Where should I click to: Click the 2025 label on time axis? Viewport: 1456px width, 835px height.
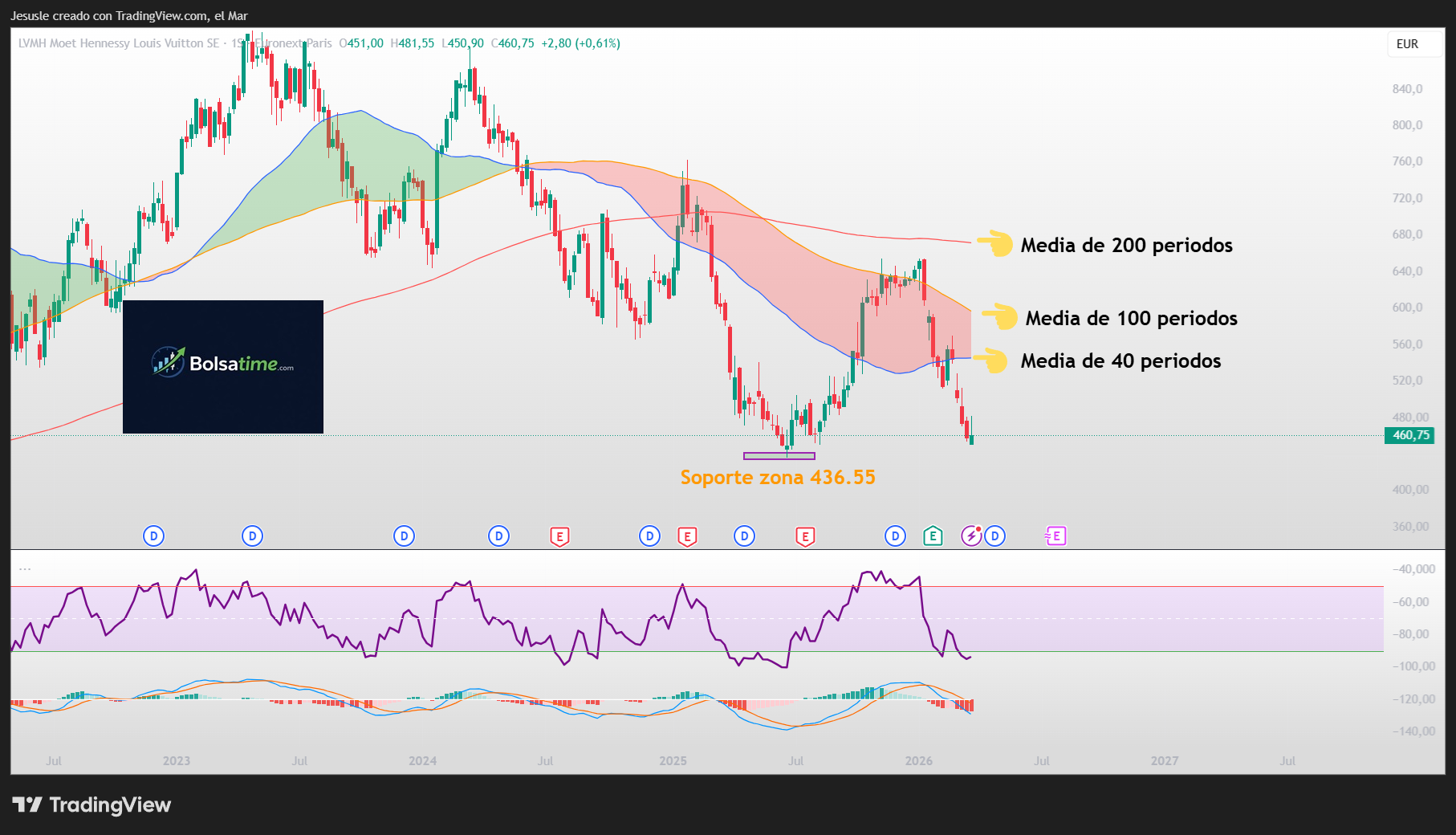673,760
